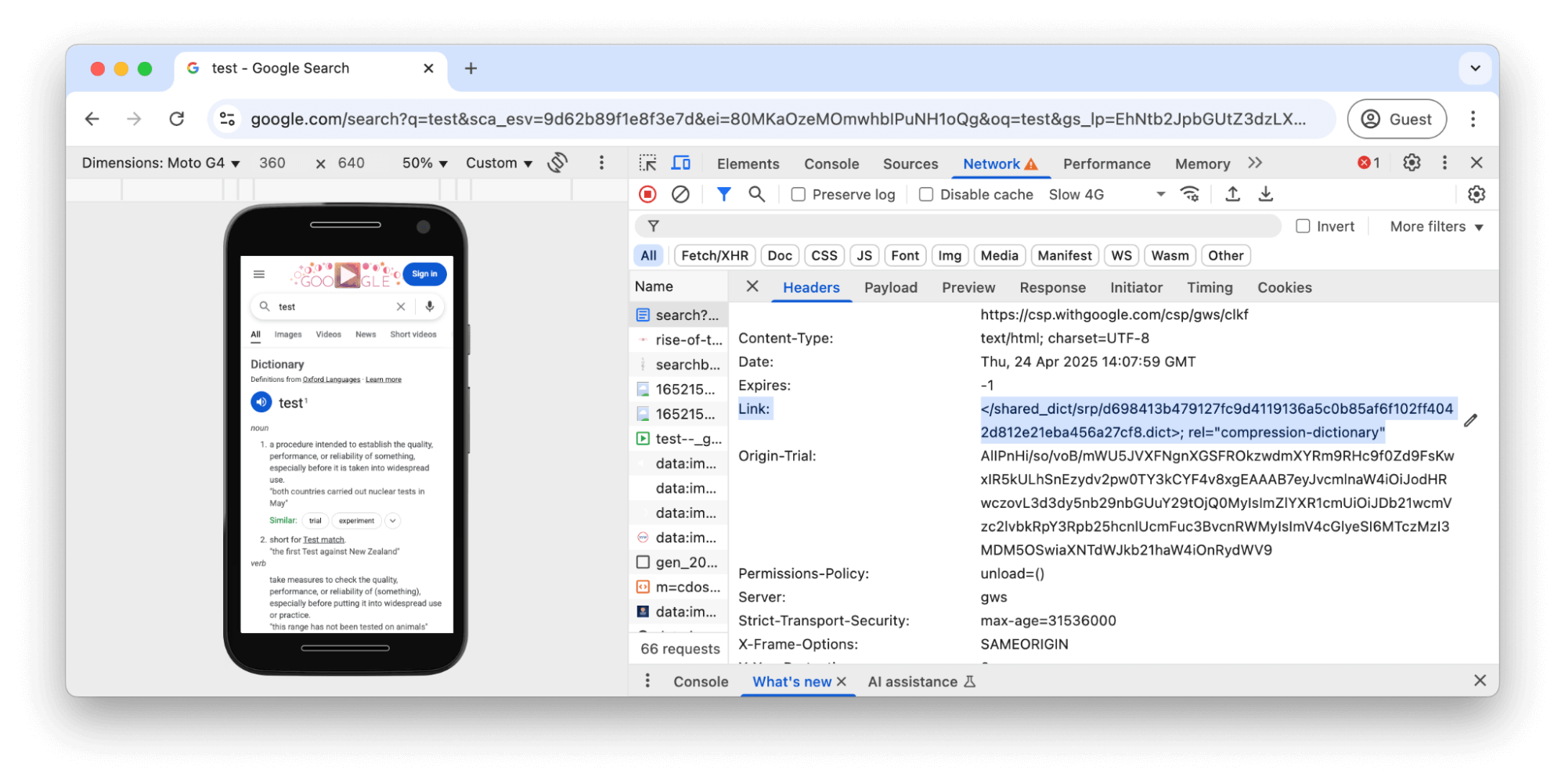Import HAR file via upload icon
Screen dimensions: 1565x784
point(1231,194)
